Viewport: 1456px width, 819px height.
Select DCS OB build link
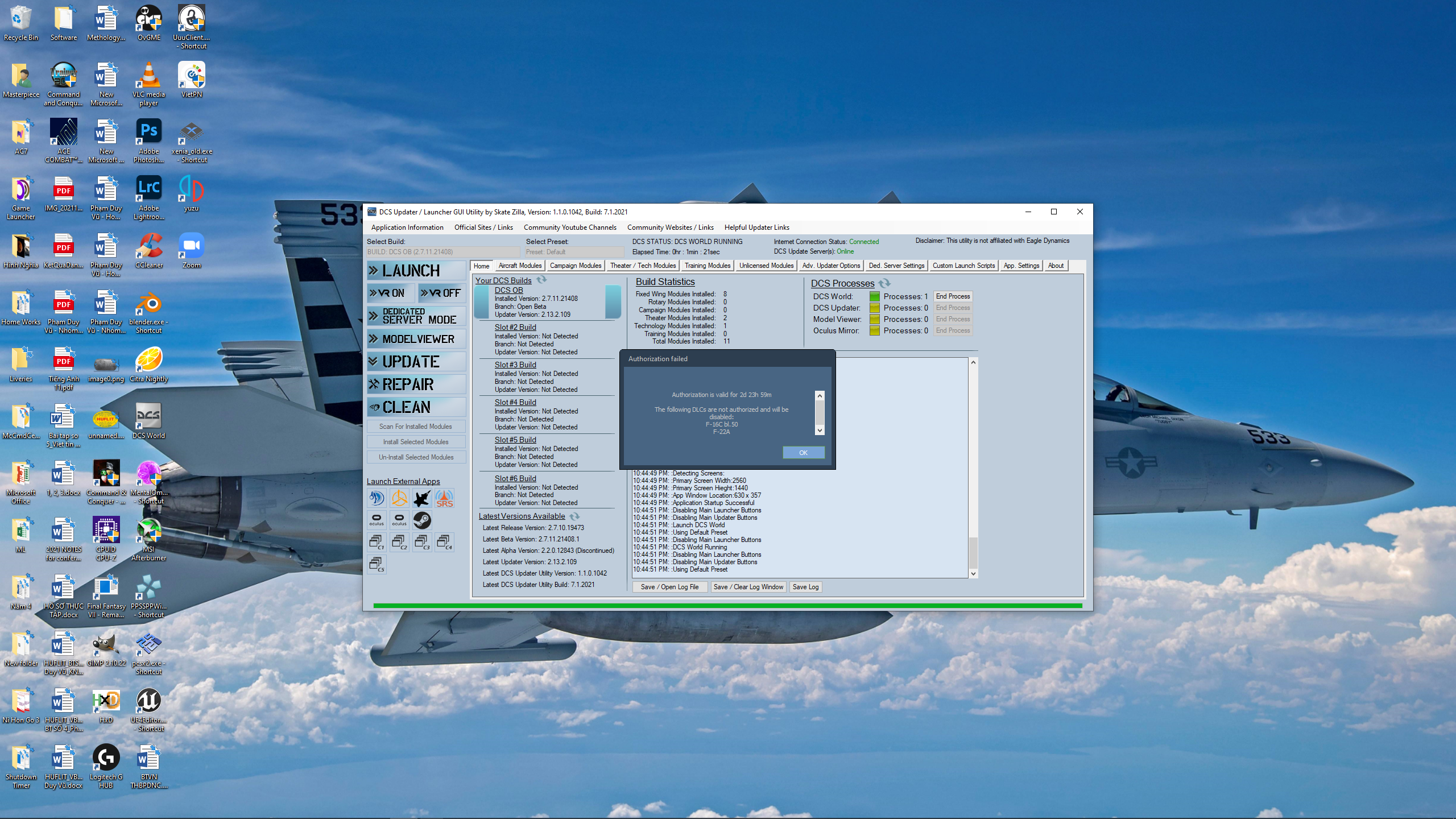tap(508, 290)
